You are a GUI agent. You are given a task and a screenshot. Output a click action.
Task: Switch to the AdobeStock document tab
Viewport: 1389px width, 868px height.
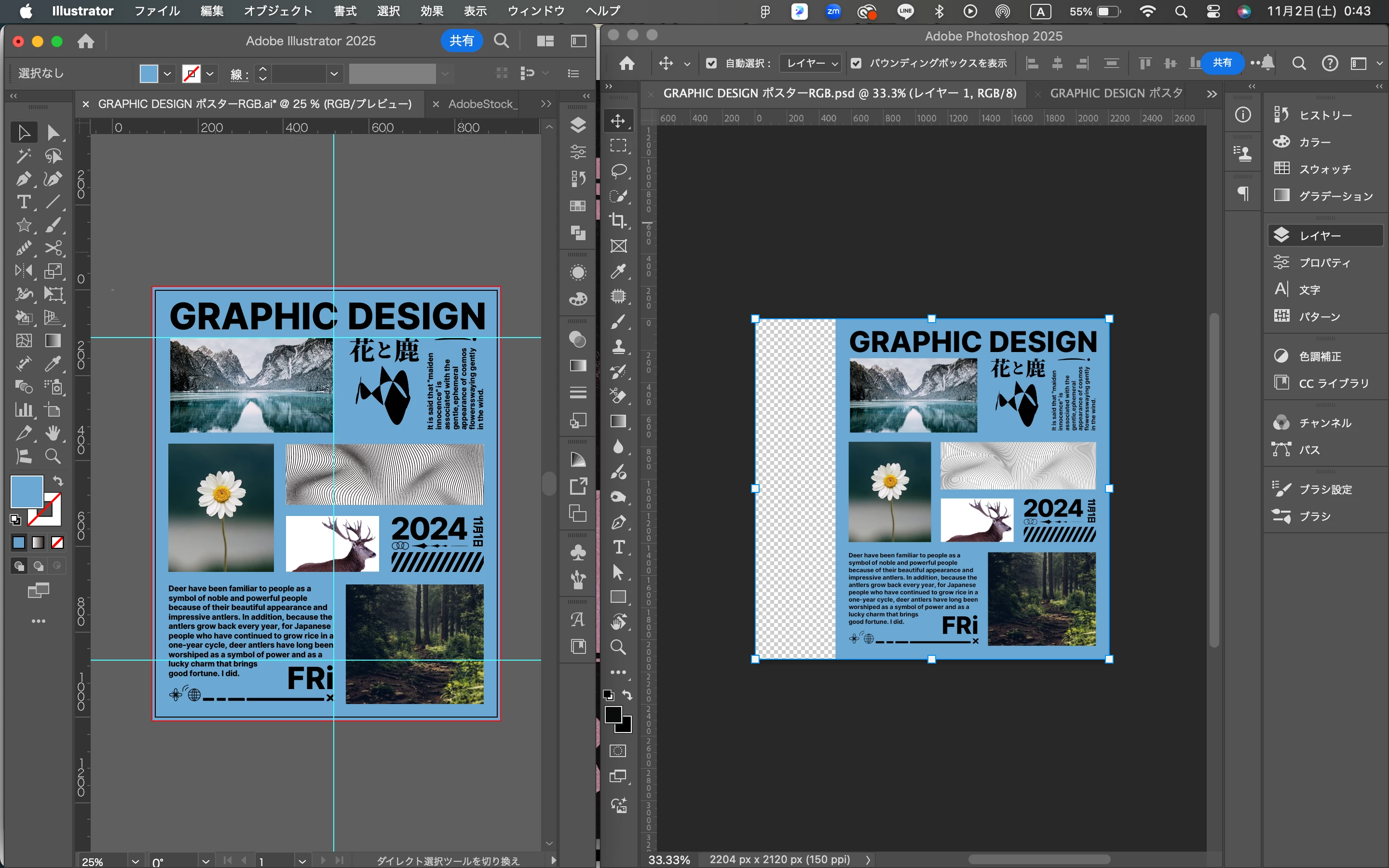(x=482, y=104)
